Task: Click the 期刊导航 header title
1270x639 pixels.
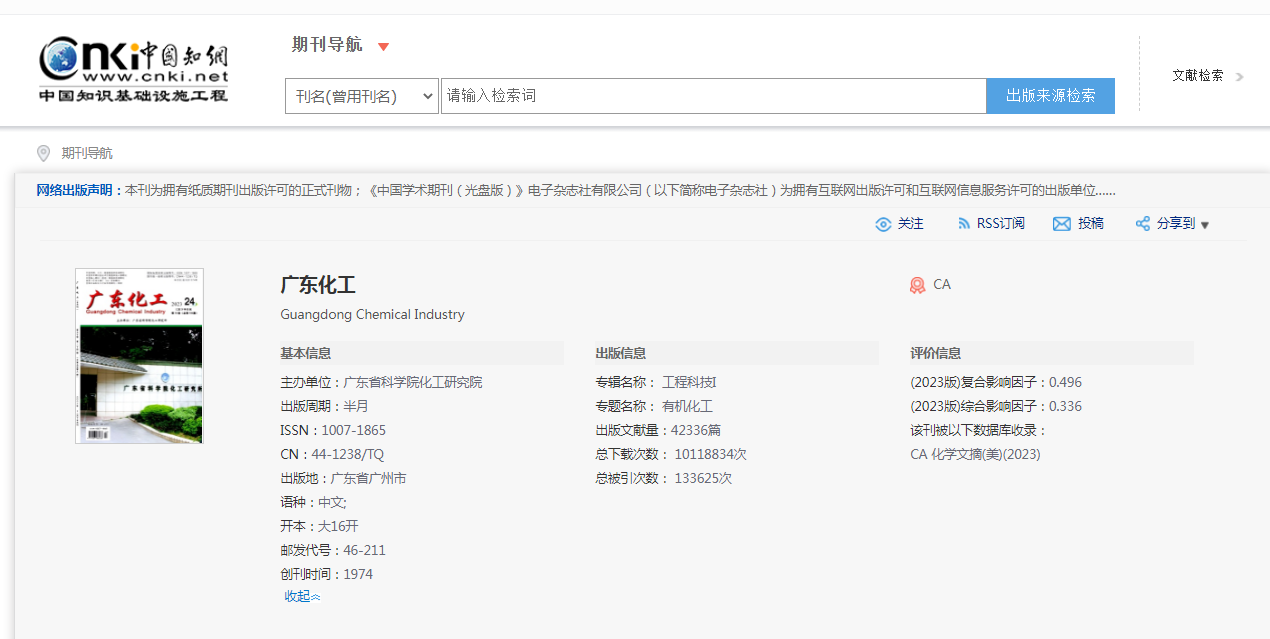Action: (x=327, y=45)
